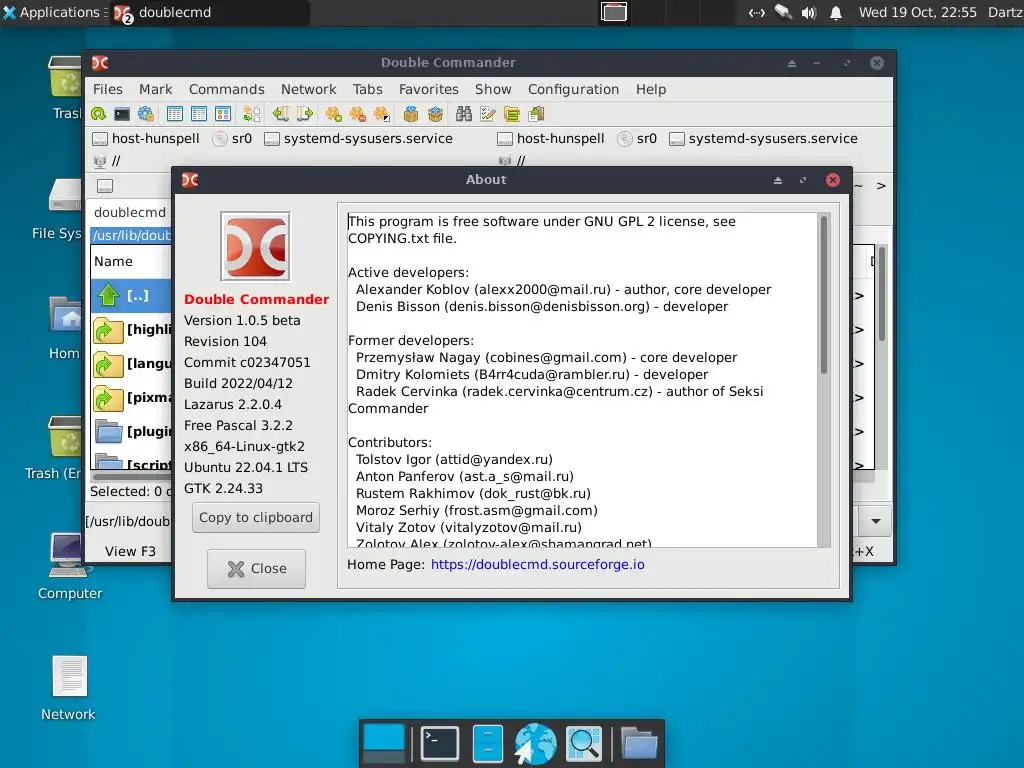Image resolution: width=1024 pixels, height=768 pixels.
Task: Open the Applications menu in top panel
Action: click(52, 12)
